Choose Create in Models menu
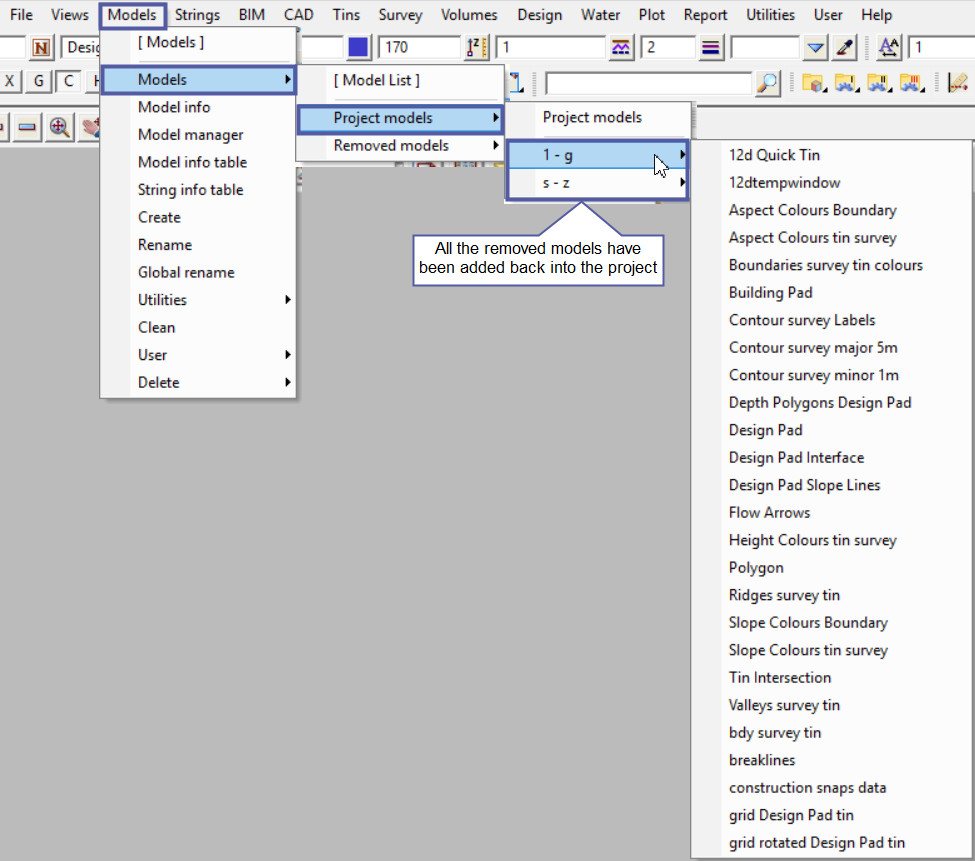This screenshot has width=975, height=861. (198, 217)
